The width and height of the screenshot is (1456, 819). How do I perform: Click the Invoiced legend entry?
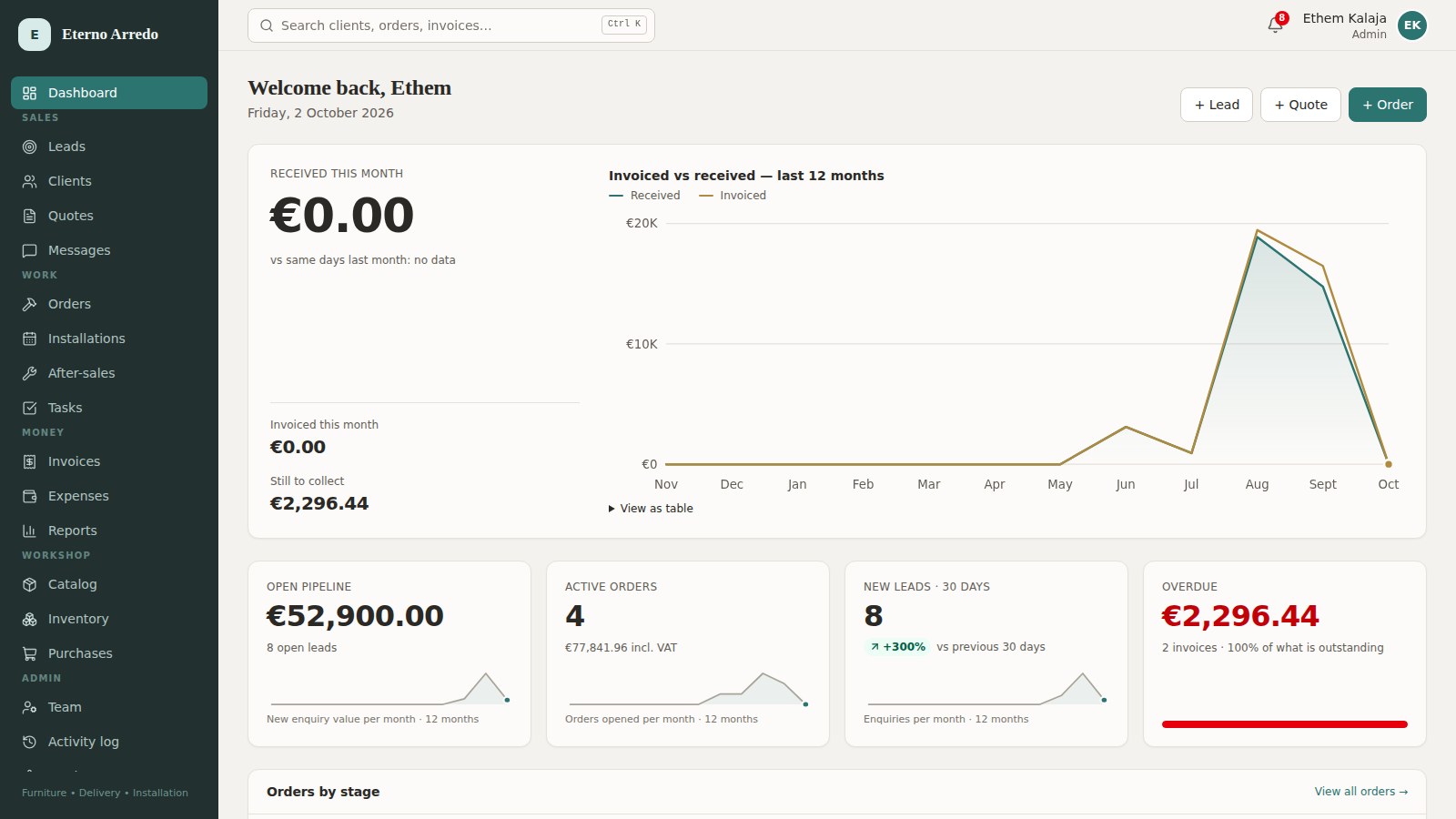(x=733, y=196)
